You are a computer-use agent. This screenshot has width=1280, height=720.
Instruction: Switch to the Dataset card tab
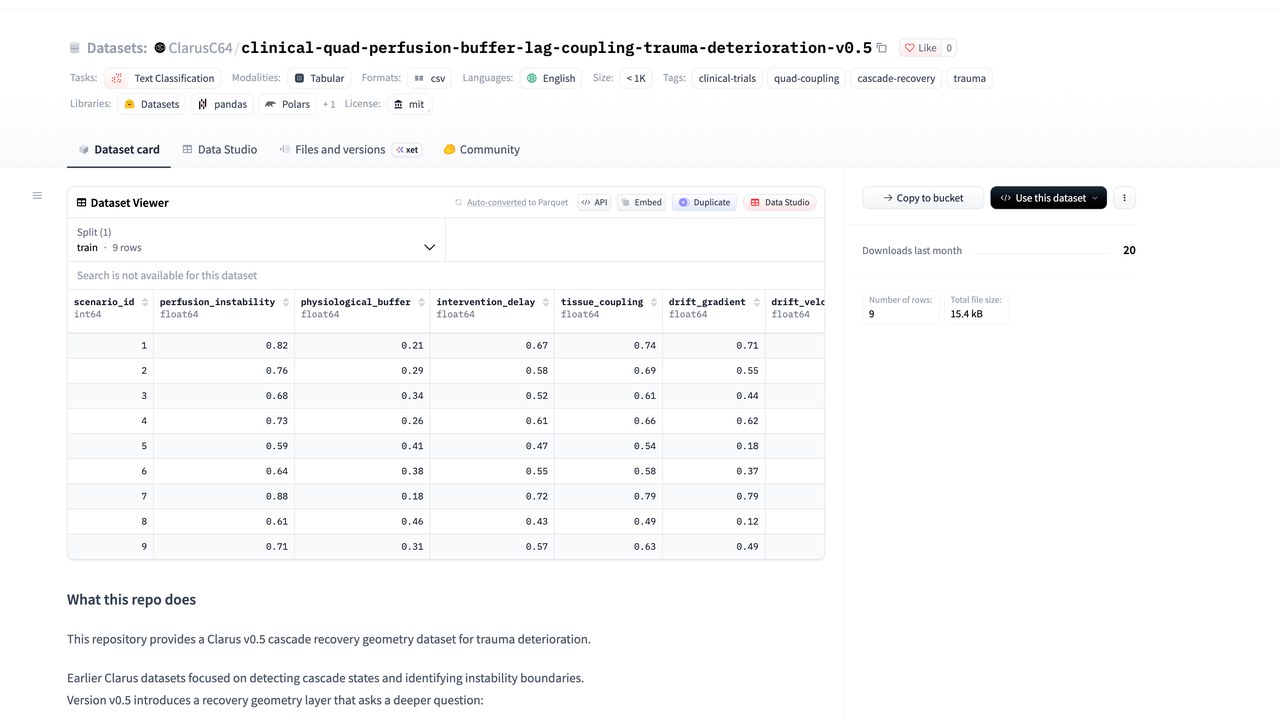coord(119,150)
